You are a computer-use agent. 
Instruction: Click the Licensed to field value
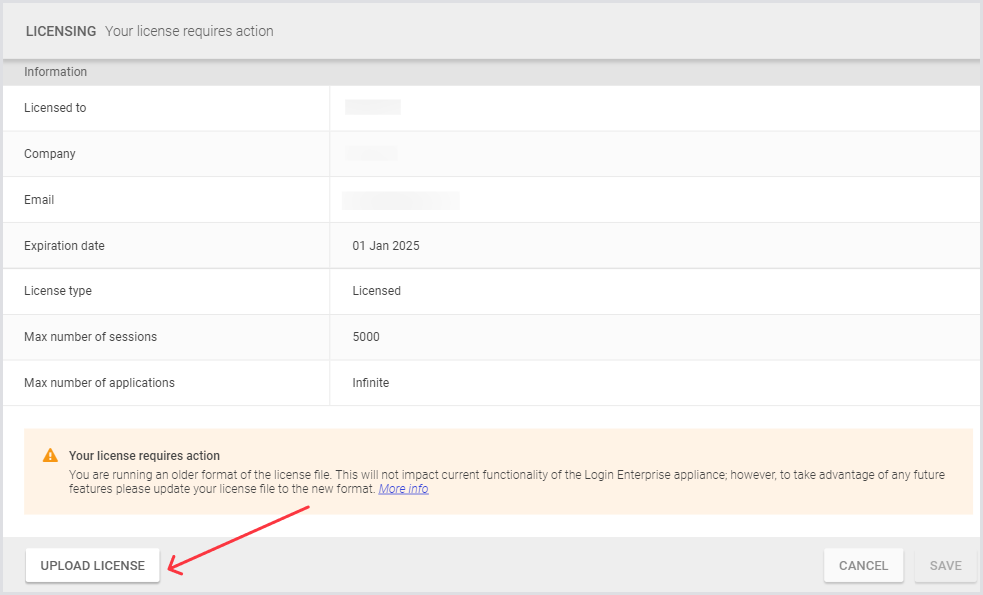coord(370,107)
